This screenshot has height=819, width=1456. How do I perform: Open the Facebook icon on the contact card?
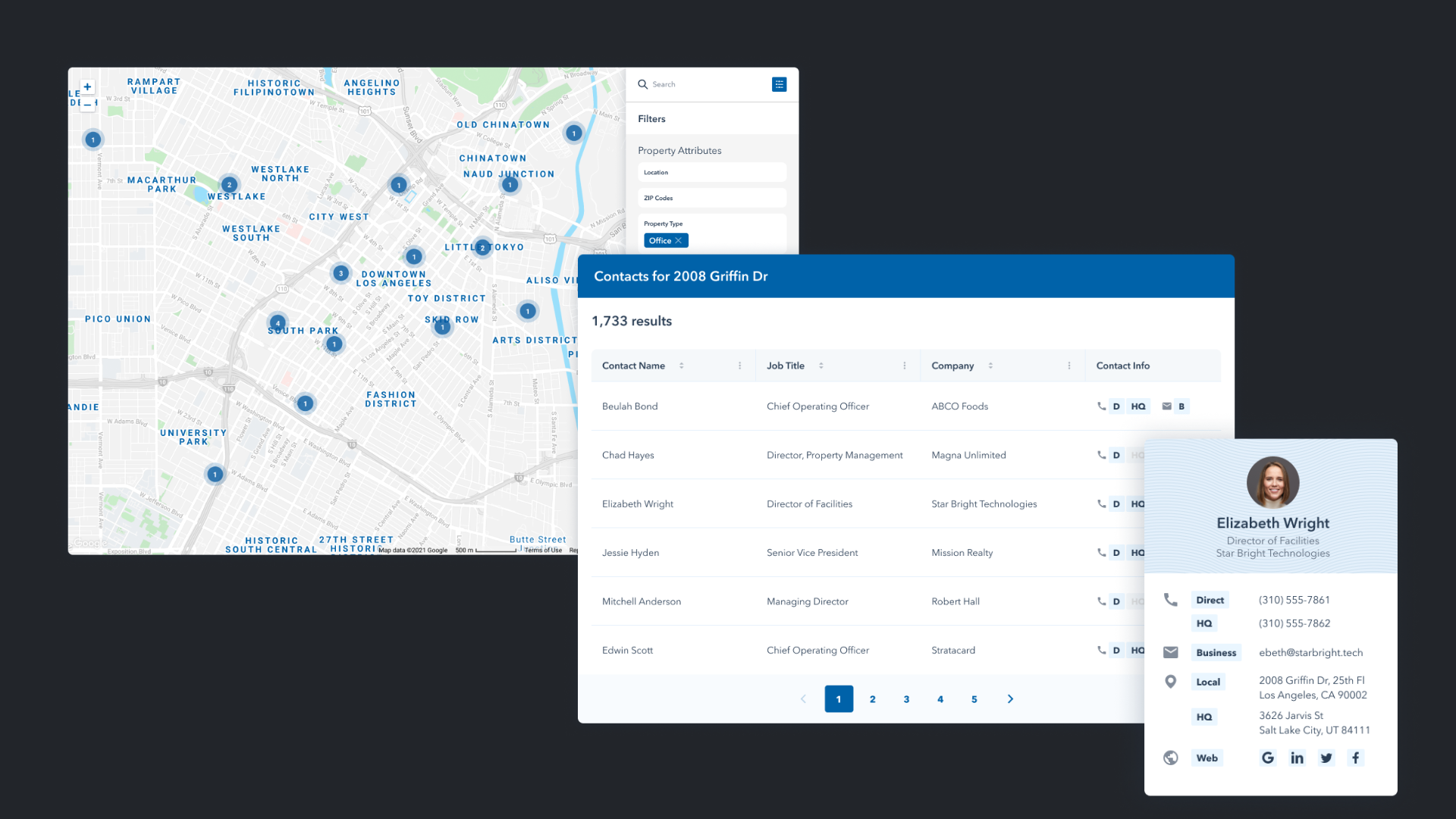pyautogui.click(x=1355, y=758)
